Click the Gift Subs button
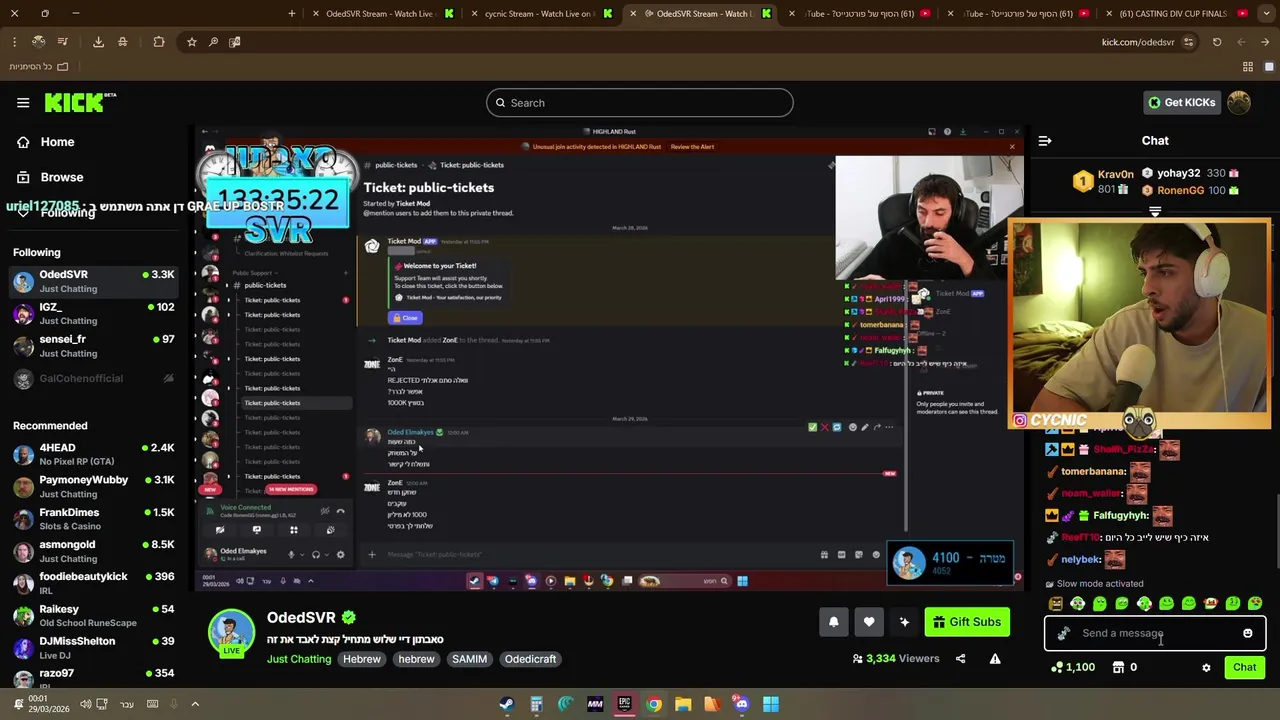 pos(967,622)
